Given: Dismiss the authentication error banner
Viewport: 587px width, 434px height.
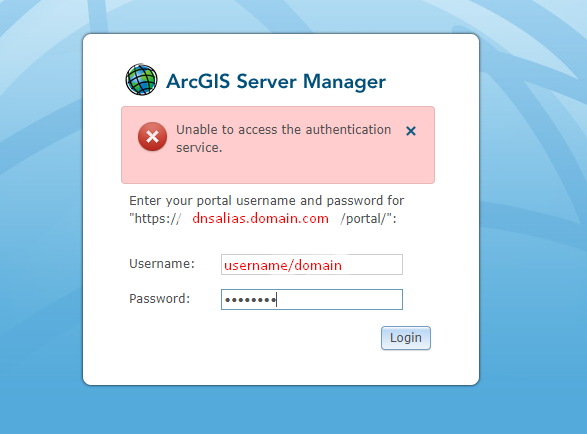Looking at the screenshot, I should [411, 131].
